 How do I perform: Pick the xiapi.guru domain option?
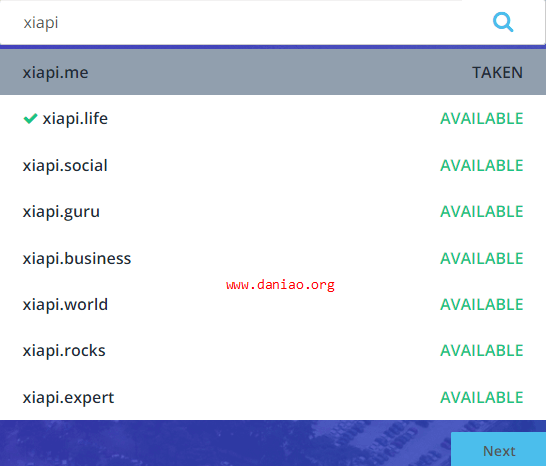(273, 211)
